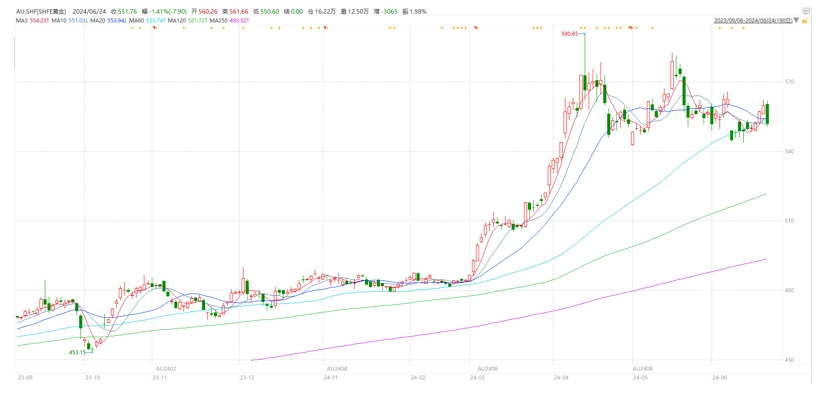The width and height of the screenshot is (821, 397).
Task: Click the AU2408 contract marker
Action: coord(643,369)
